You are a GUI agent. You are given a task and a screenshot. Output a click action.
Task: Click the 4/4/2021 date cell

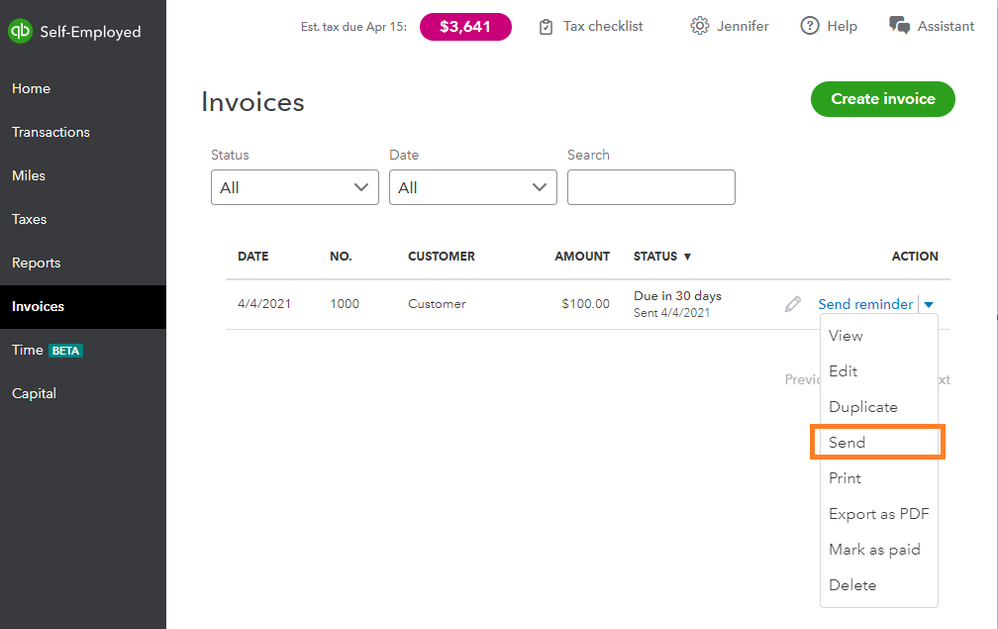tap(264, 304)
